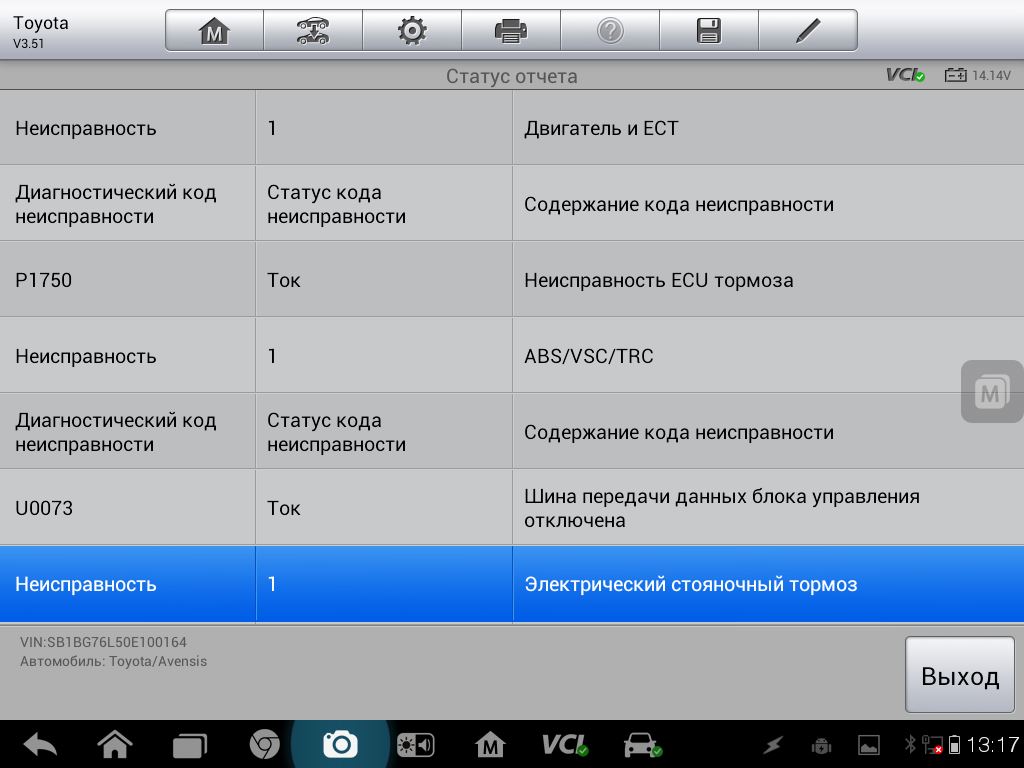Open help question mark icon

click(x=610, y=31)
